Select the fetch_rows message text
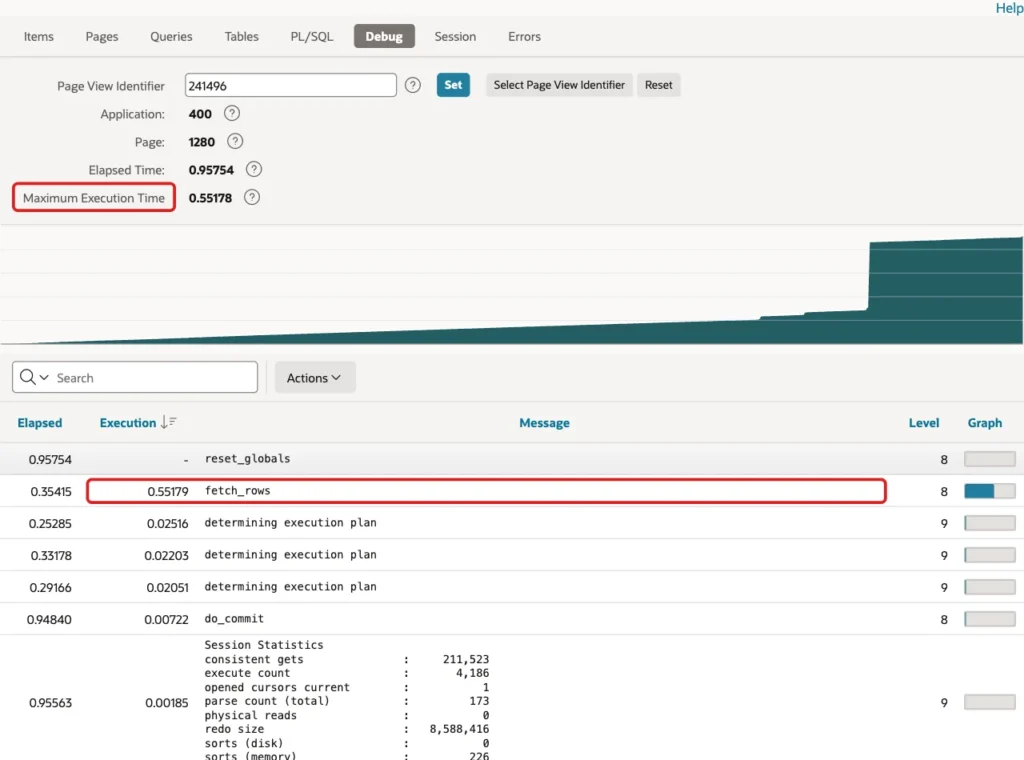1024x760 pixels. tap(238, 490)
